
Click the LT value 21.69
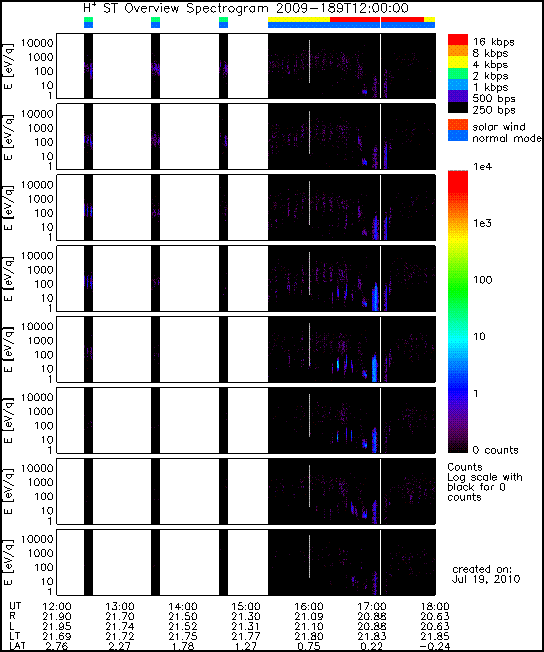(57, 636)
